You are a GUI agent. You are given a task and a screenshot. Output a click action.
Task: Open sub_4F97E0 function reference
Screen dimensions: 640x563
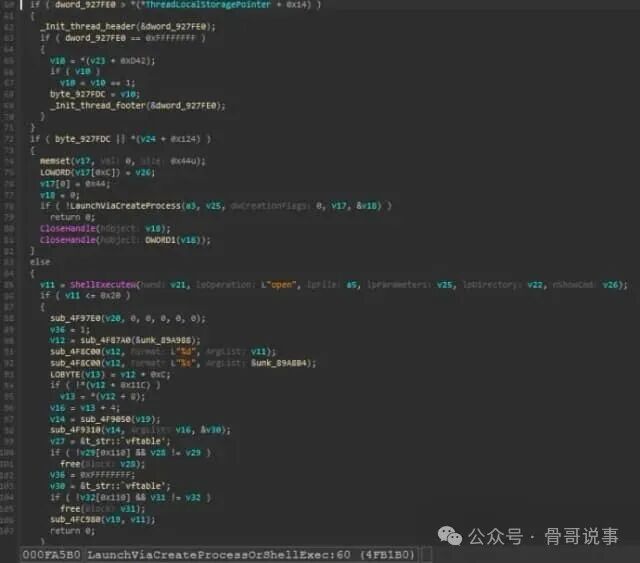click(76, 318)
